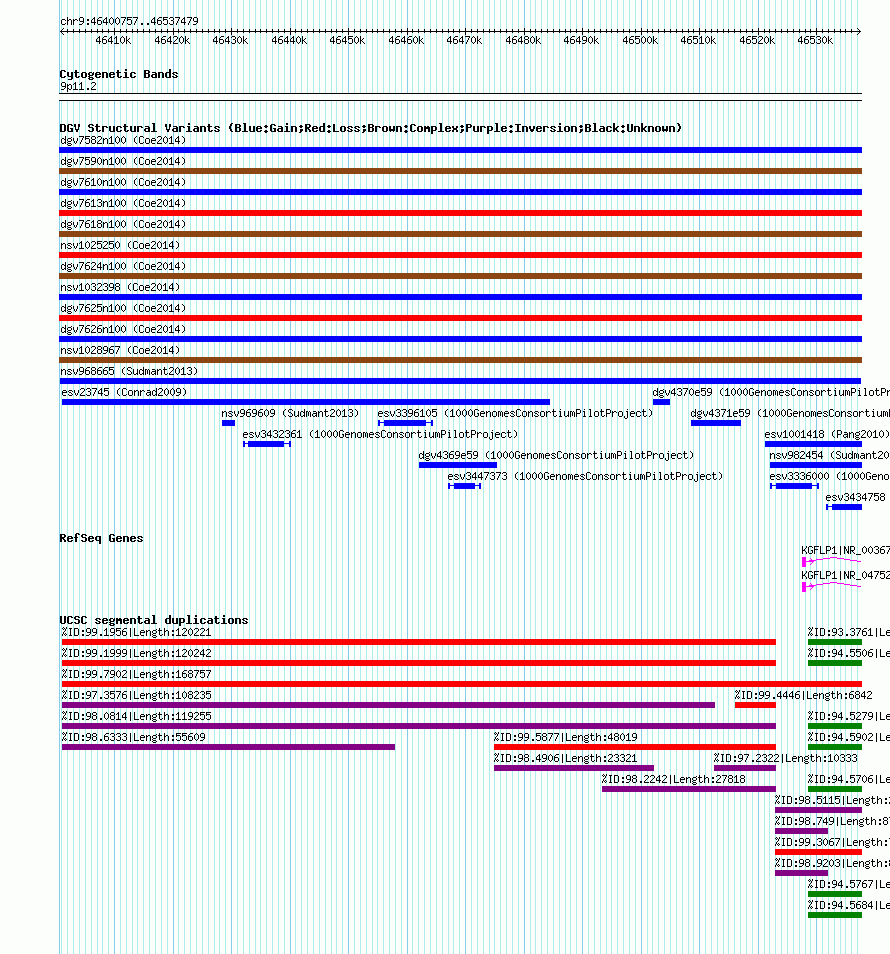
Task: Click the nsv1025250 (Coe2014) label
Action: 120,245
